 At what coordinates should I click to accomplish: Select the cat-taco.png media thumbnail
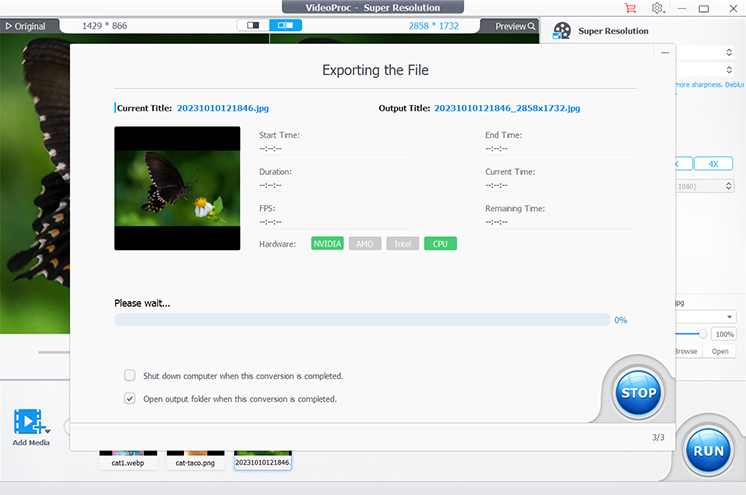point(195,460)
